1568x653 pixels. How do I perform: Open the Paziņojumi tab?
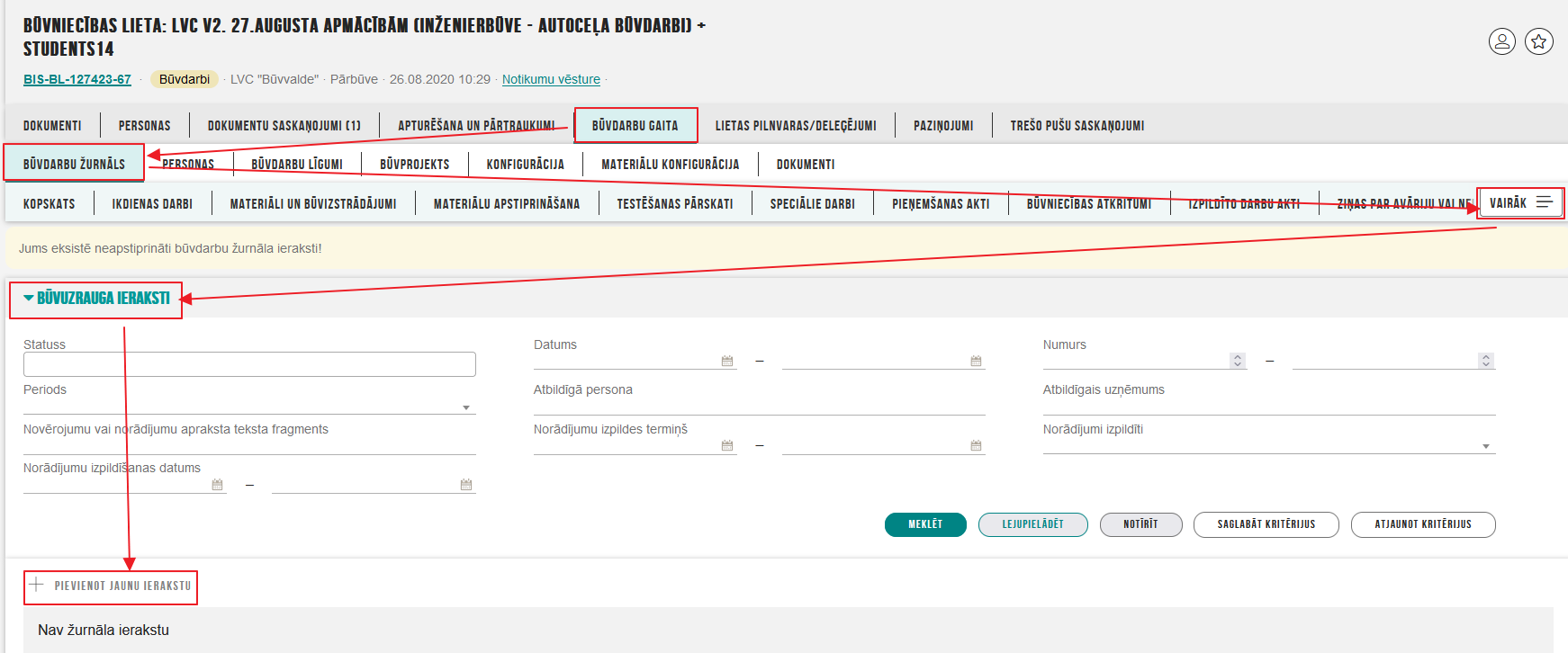point(943,126)
